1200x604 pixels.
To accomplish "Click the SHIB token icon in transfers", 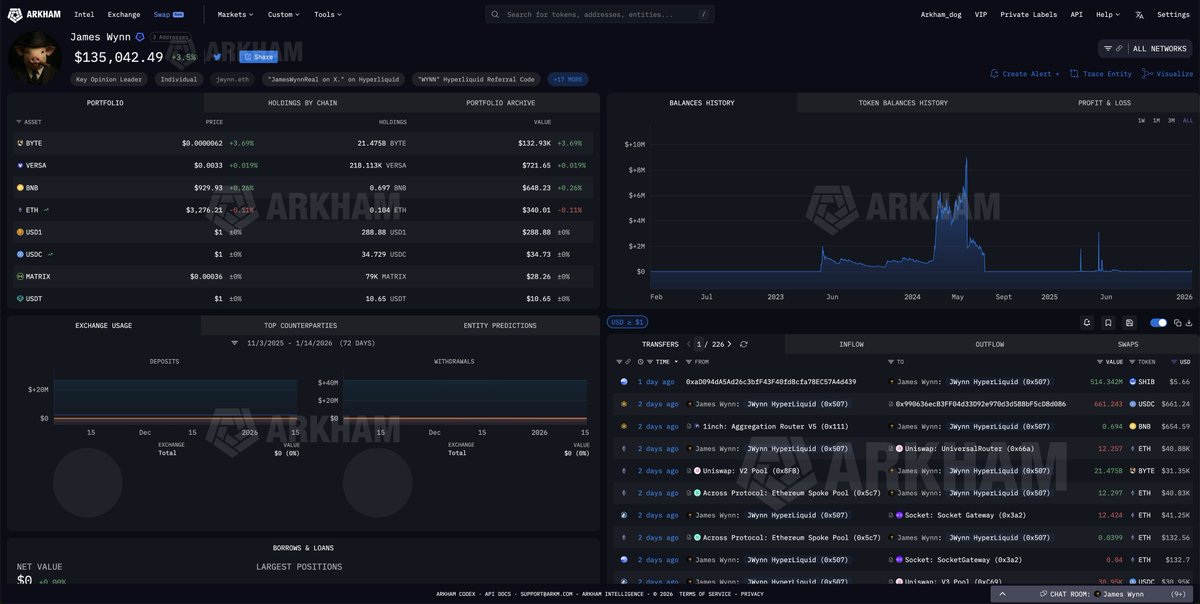I will click(x=1133, y=382).
